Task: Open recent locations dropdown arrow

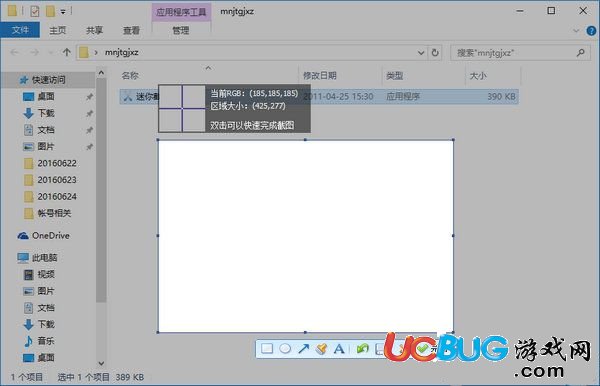Action: click(x=51, y=52)
